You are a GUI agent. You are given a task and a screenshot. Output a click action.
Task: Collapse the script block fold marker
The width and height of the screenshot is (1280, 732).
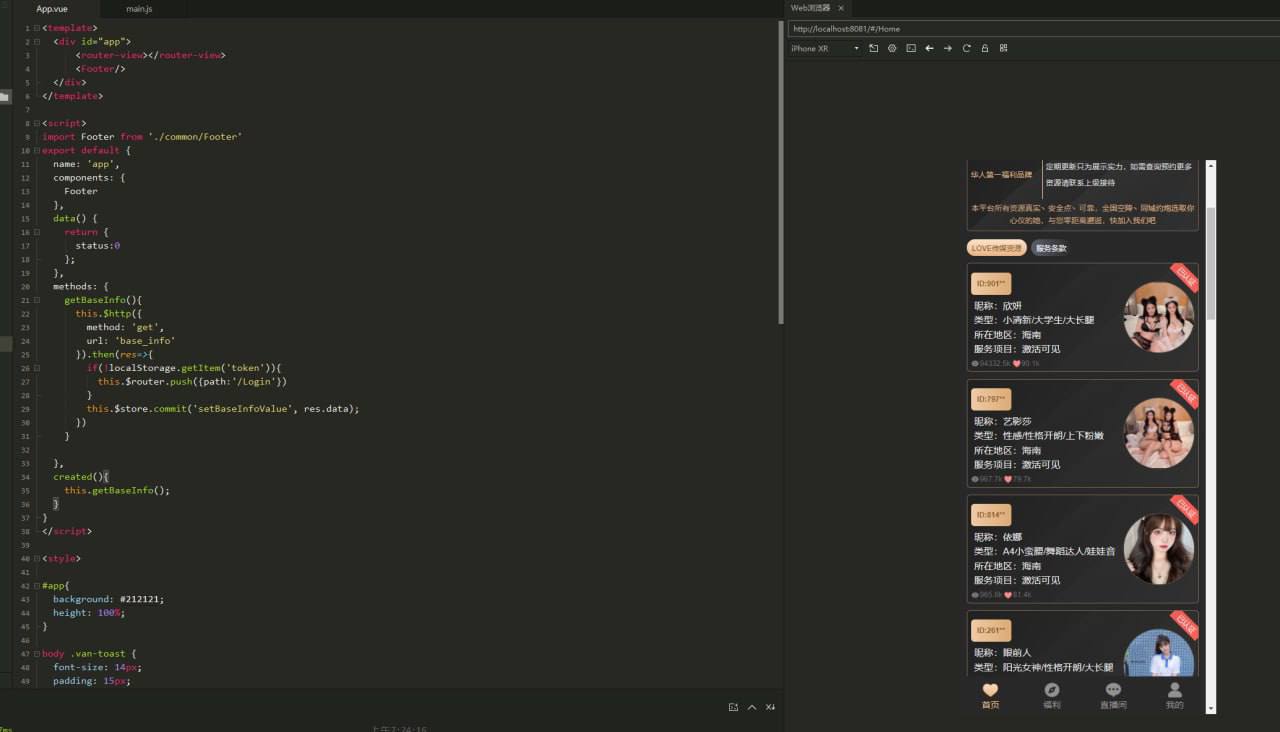(x=37, y=123)
